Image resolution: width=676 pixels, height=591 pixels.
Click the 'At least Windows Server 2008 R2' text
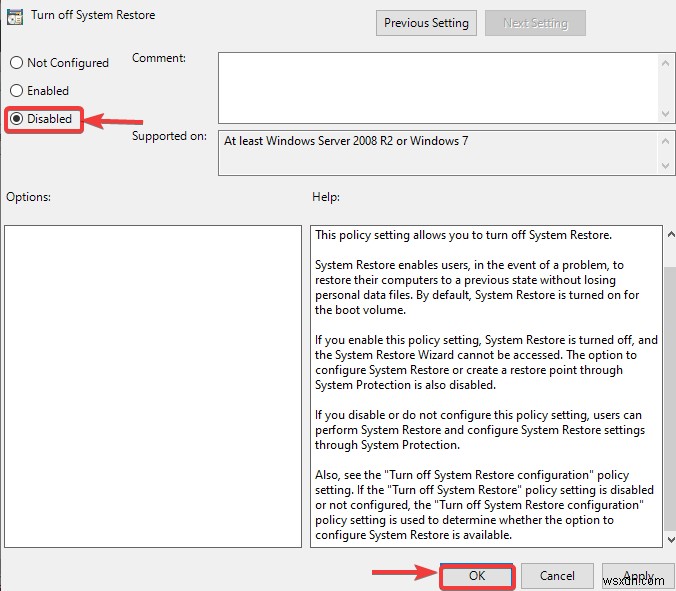pos(346,141)
